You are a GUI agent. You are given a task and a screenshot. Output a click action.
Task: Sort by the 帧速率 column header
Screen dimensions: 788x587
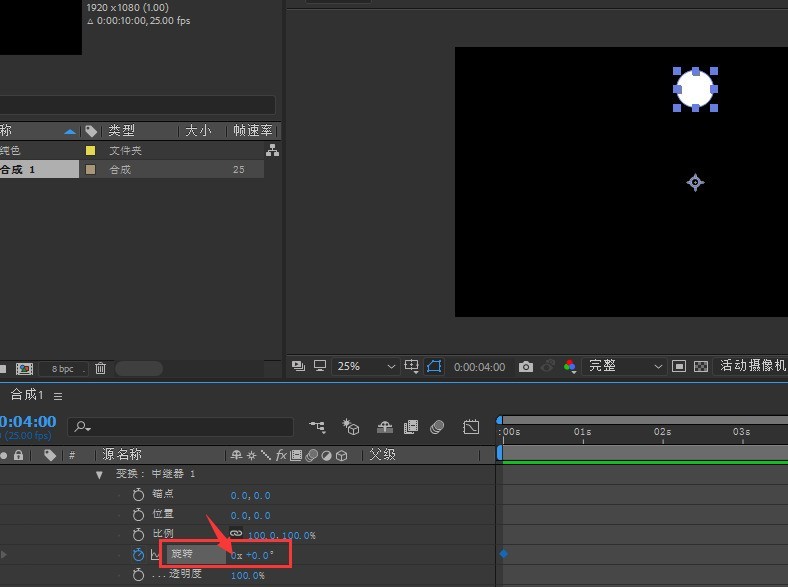coord(253,131)
